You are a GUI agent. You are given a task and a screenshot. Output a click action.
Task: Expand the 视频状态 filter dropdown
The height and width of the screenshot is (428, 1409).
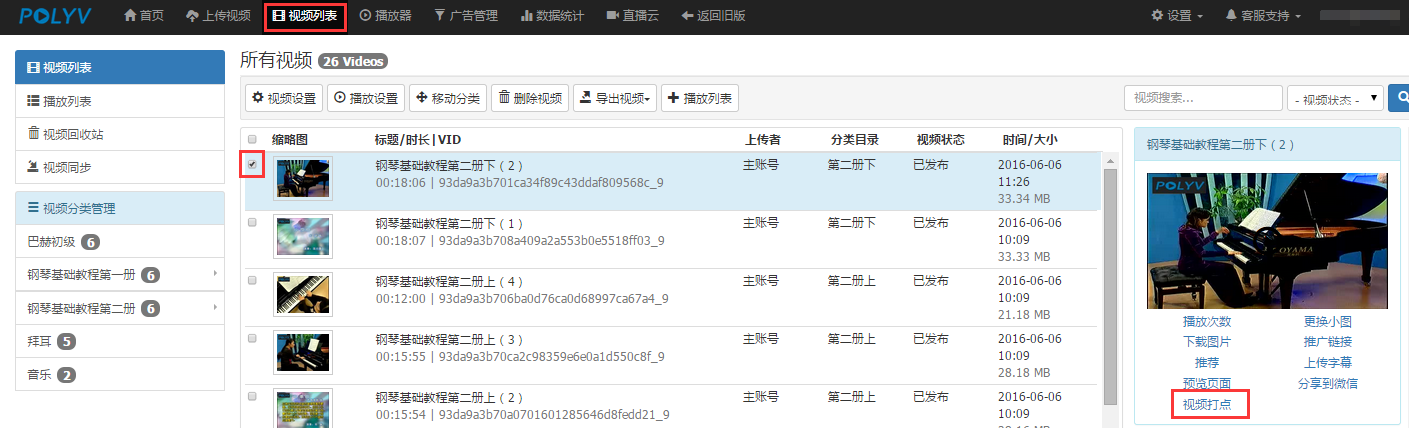tap(1336, 99)
